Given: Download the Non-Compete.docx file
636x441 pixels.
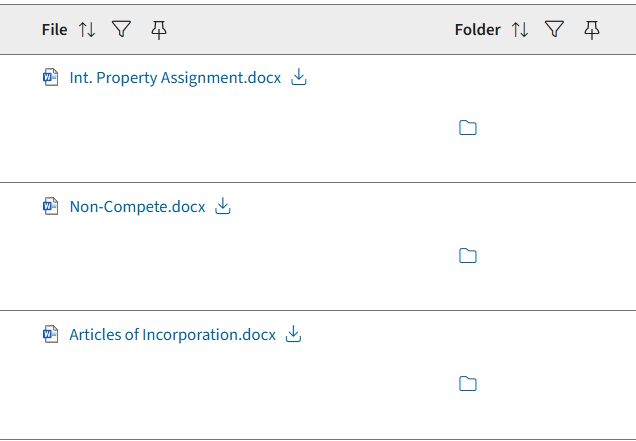Looking at the screenshot, I should pos(223,207).
